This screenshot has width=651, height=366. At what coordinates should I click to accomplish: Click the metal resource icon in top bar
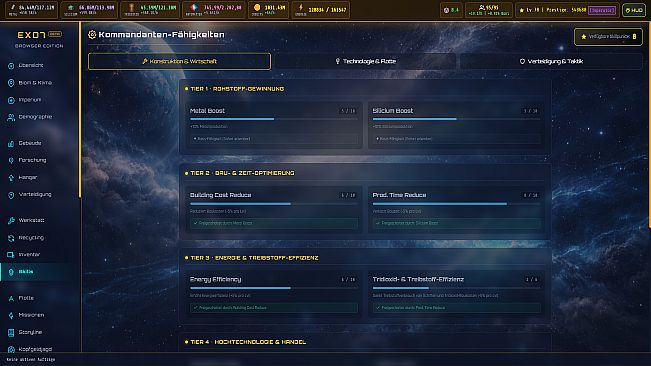click(12, 7)
